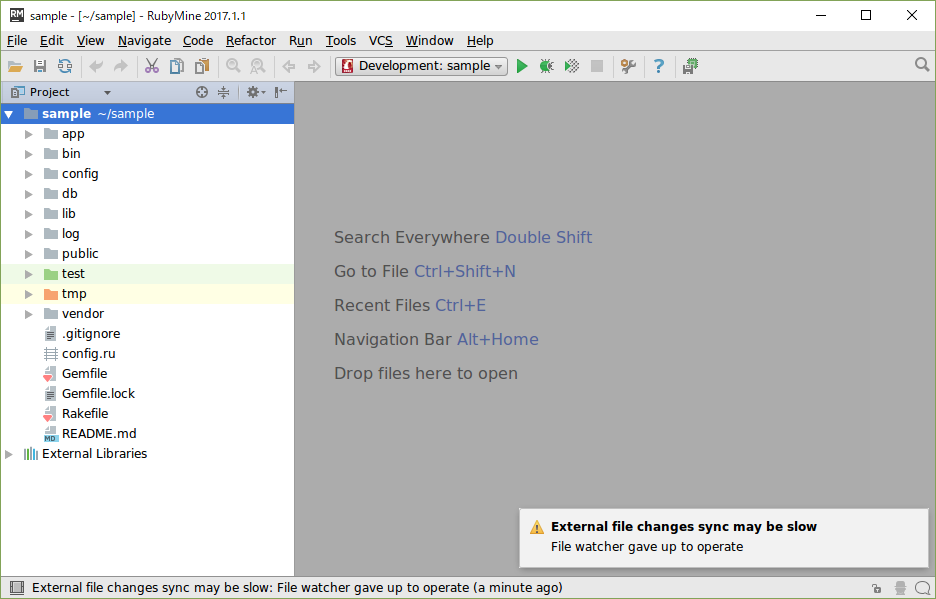Expand the app folder
This screenshot has width=936, height=599.
[28, 134]
